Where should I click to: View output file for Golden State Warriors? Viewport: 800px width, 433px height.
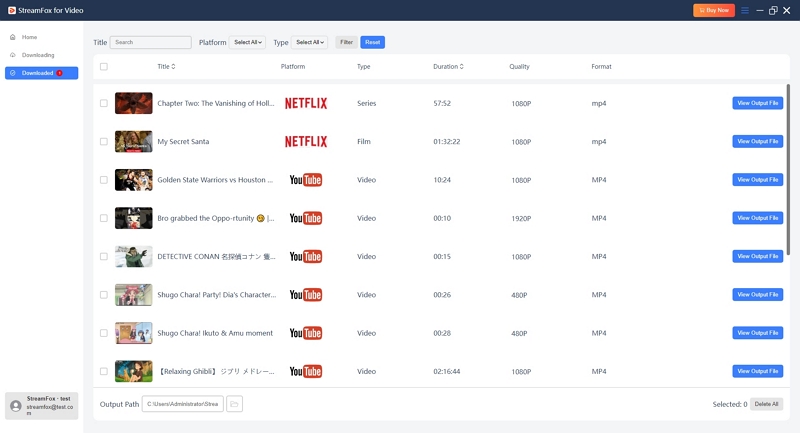[758, 180]
